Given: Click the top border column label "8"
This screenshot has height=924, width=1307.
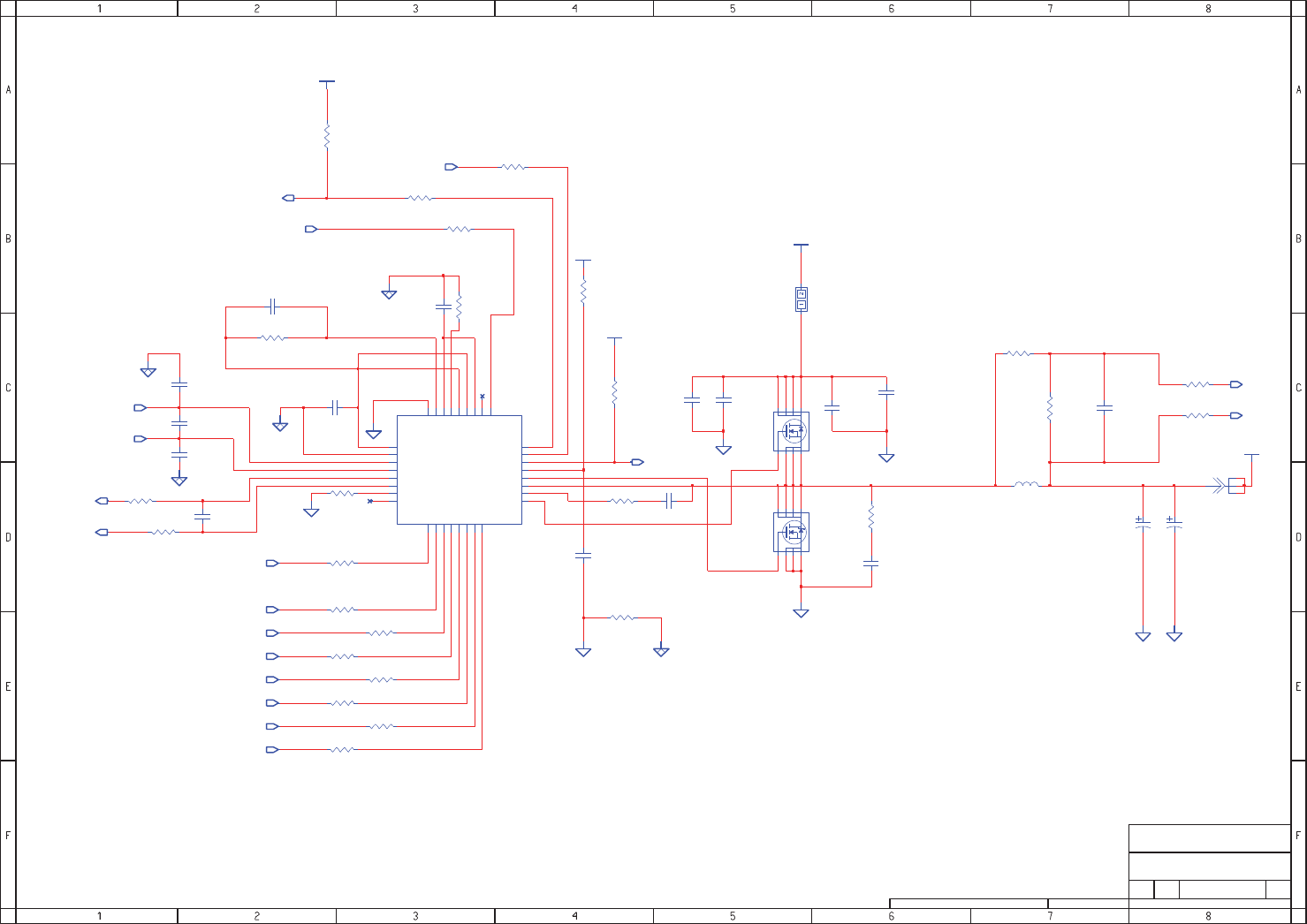Looking at the screenshot, I should [x=1208, y=8].
